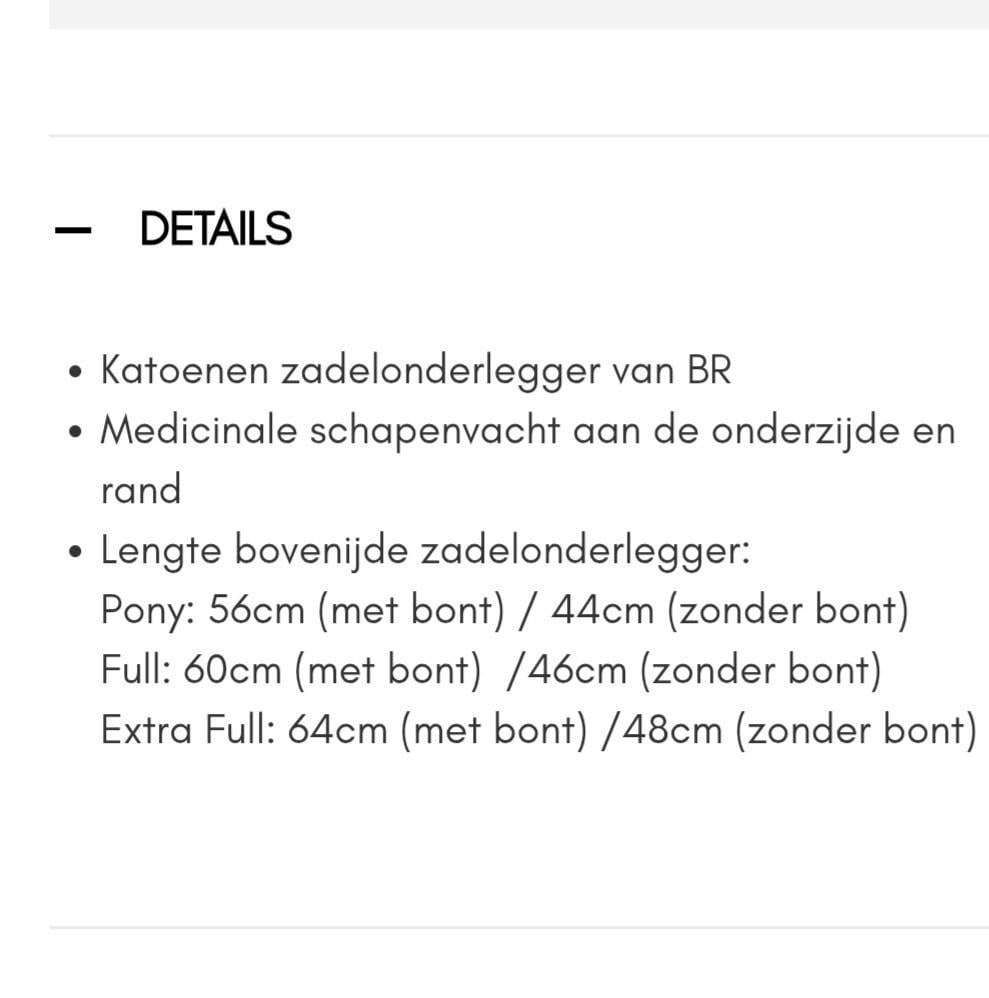
Task: Click the bullet before 'Lengte bovenijde zadelonderlegger'
Action: [73, 550]
